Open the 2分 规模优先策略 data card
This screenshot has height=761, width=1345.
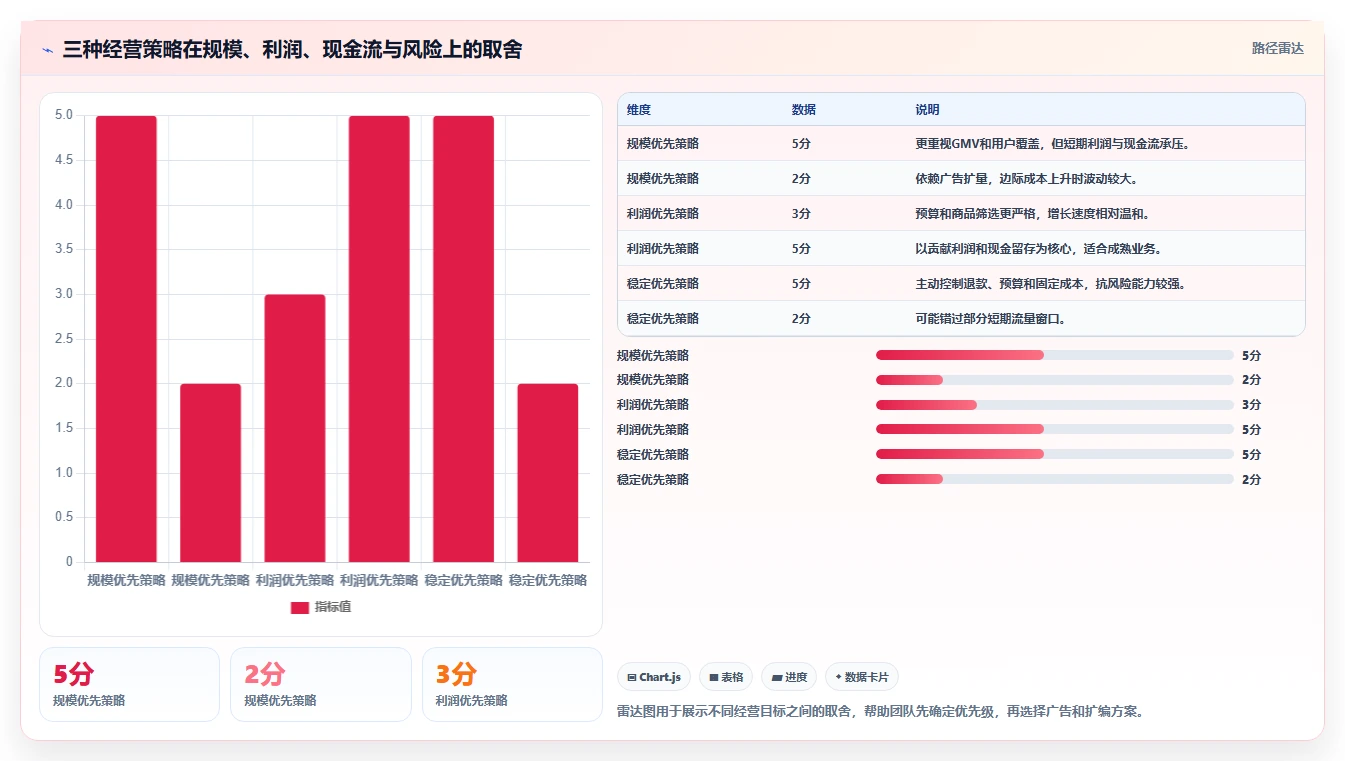pos(321,684)
